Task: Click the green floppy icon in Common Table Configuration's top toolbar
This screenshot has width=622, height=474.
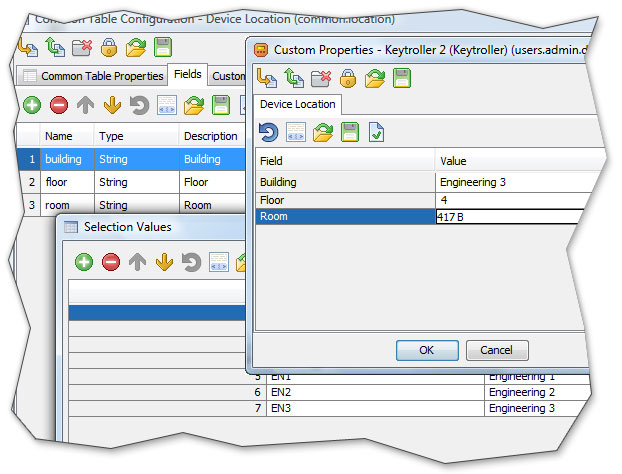Action: tap(163, 48)
